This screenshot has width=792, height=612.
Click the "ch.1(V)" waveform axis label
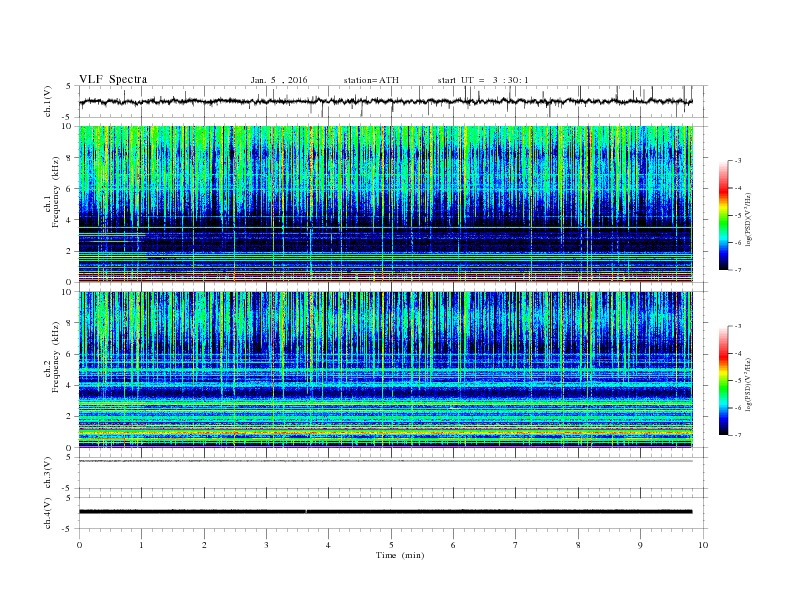click(48, 101)
